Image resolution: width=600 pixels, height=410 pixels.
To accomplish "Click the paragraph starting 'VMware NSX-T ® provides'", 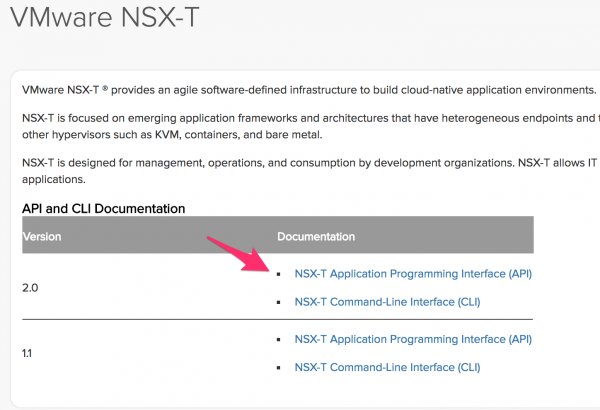I will click(x=309, y=90).
